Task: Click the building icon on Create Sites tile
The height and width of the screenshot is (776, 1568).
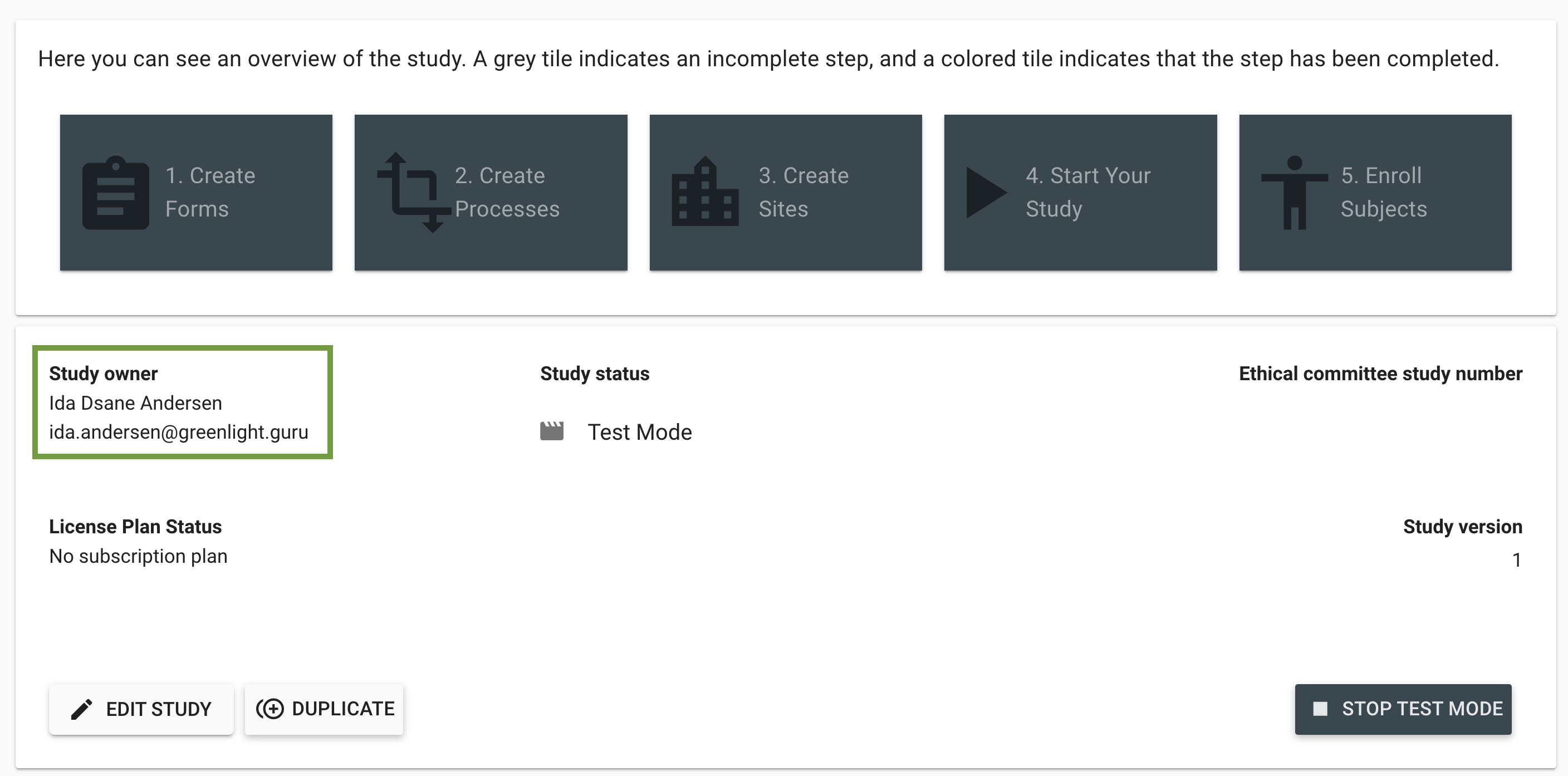Action: tap(705, 191)
